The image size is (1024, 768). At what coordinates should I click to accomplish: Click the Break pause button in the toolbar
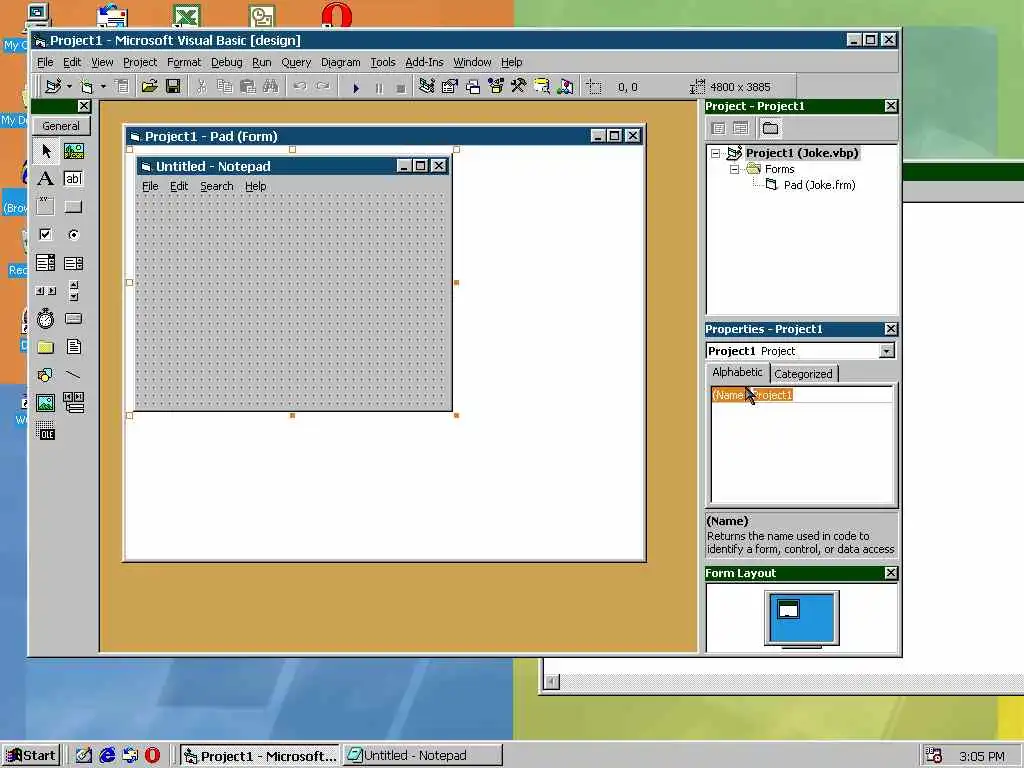pos(379,87)
